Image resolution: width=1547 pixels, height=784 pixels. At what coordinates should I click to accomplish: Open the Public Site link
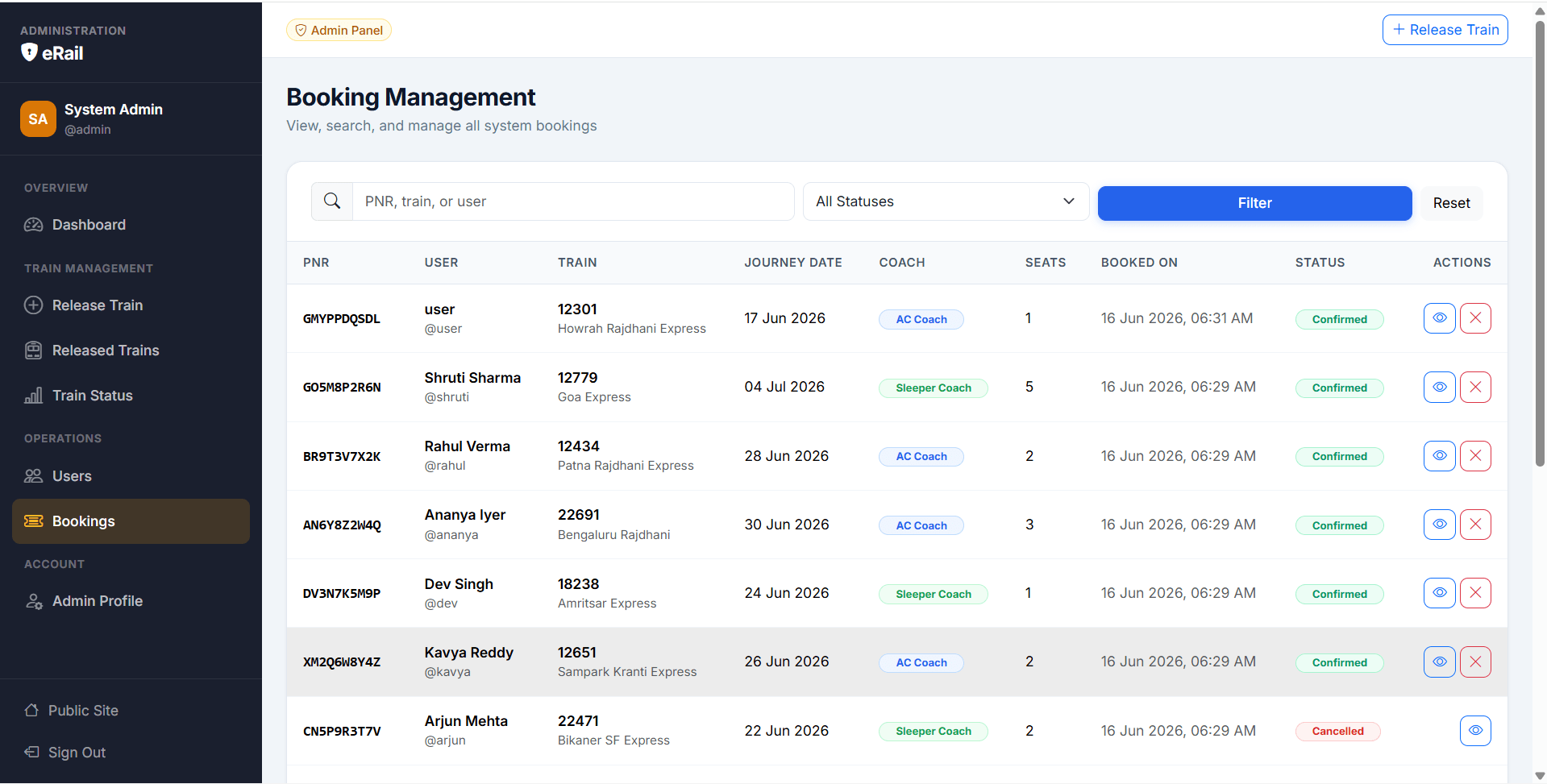[83, 711]
